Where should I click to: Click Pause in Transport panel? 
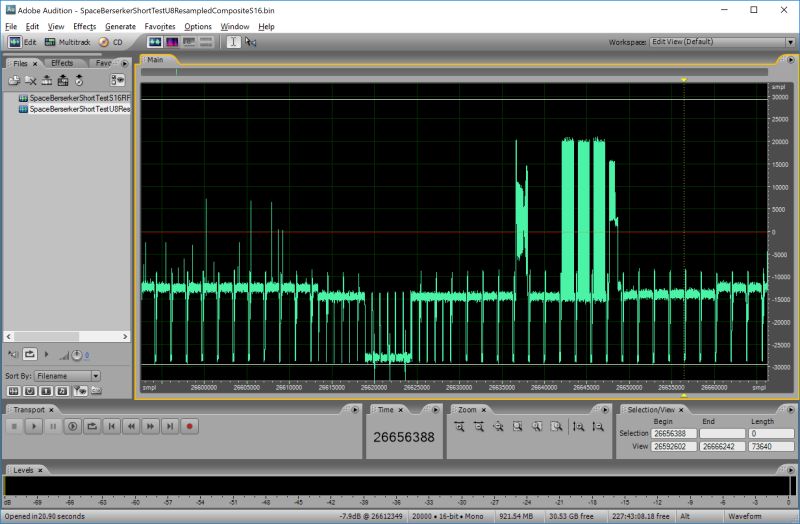53,426
